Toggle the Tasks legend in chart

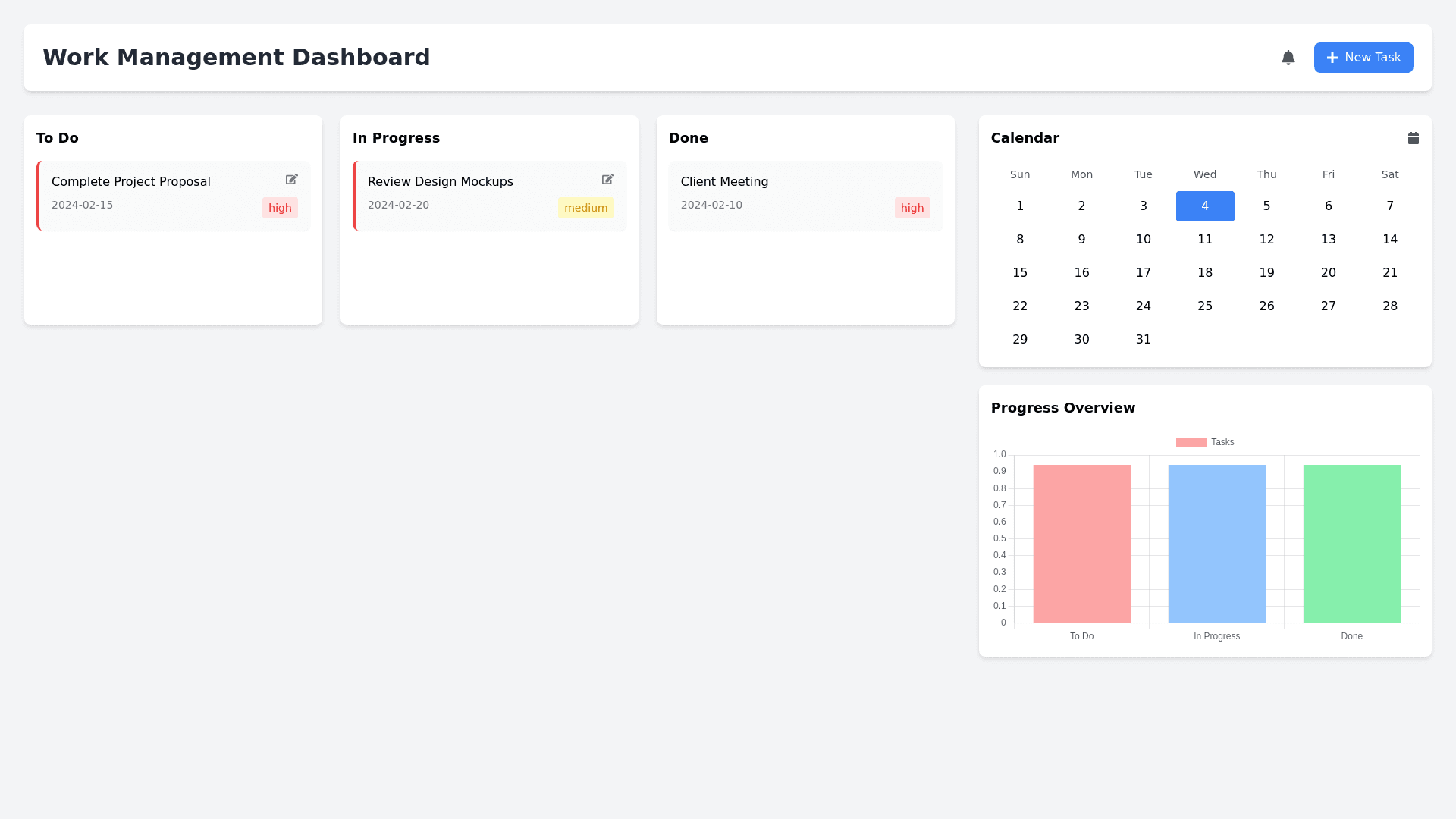pos(1205,442)
